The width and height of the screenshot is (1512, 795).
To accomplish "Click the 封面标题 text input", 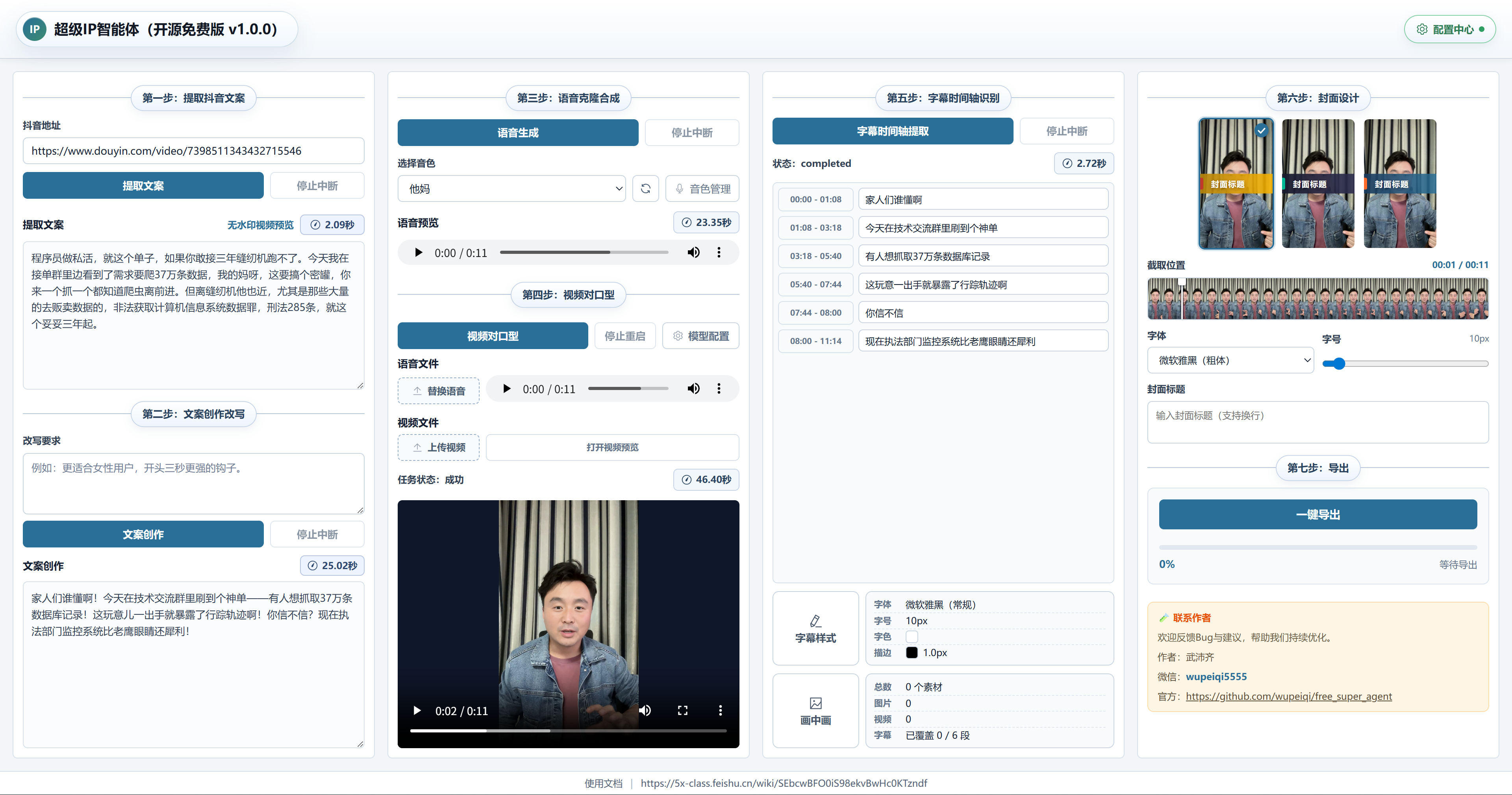I will click(x=1318, y=422).
